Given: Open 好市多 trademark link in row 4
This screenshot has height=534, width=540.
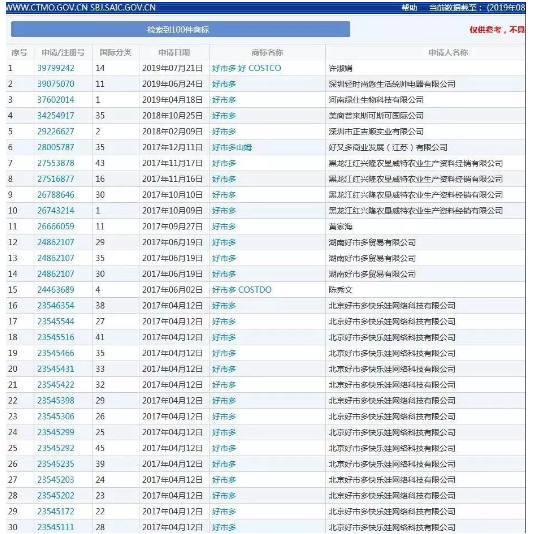Looking at the screenshot, I should tap(224, 116).
